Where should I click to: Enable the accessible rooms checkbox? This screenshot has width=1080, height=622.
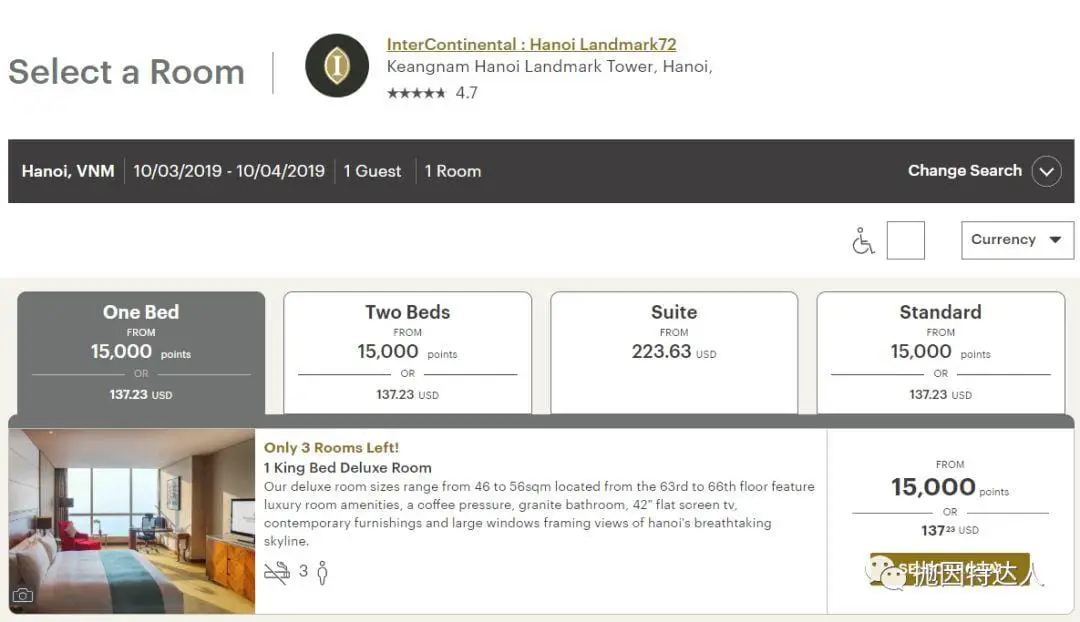(x=905, y=240)
